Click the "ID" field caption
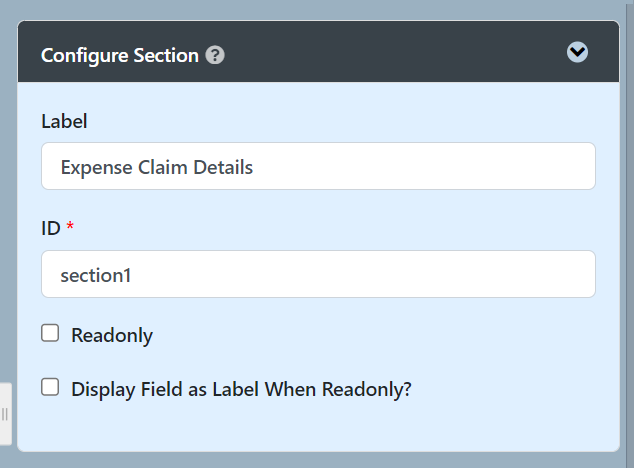 [51, 229]
